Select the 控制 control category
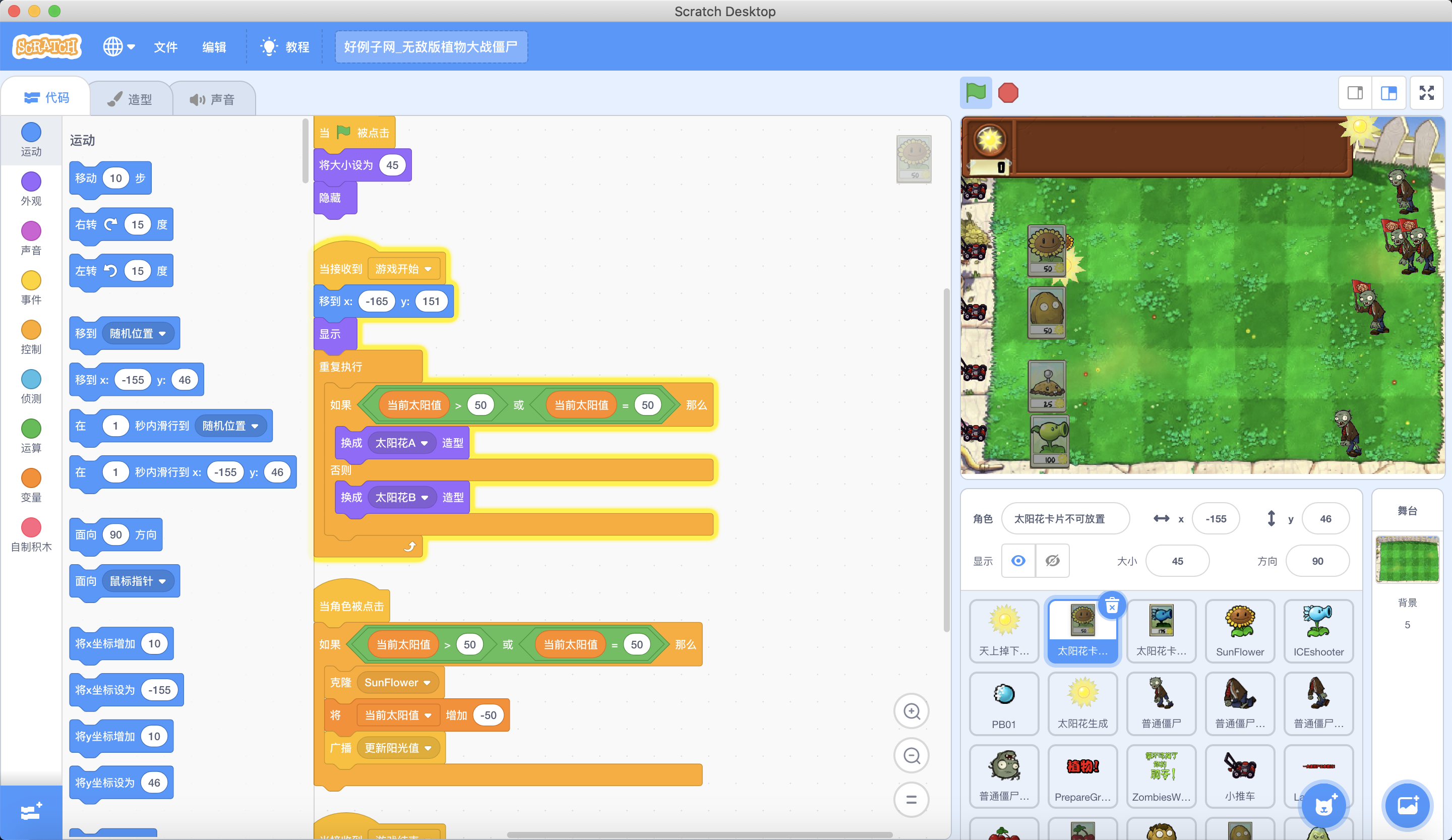 pyautogui.click(x=31, y=338)
